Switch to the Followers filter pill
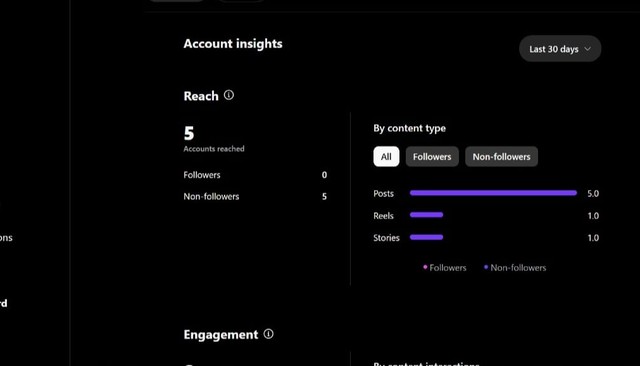The height and width of the screenshot is (366, 640). [x=432, y=157]
